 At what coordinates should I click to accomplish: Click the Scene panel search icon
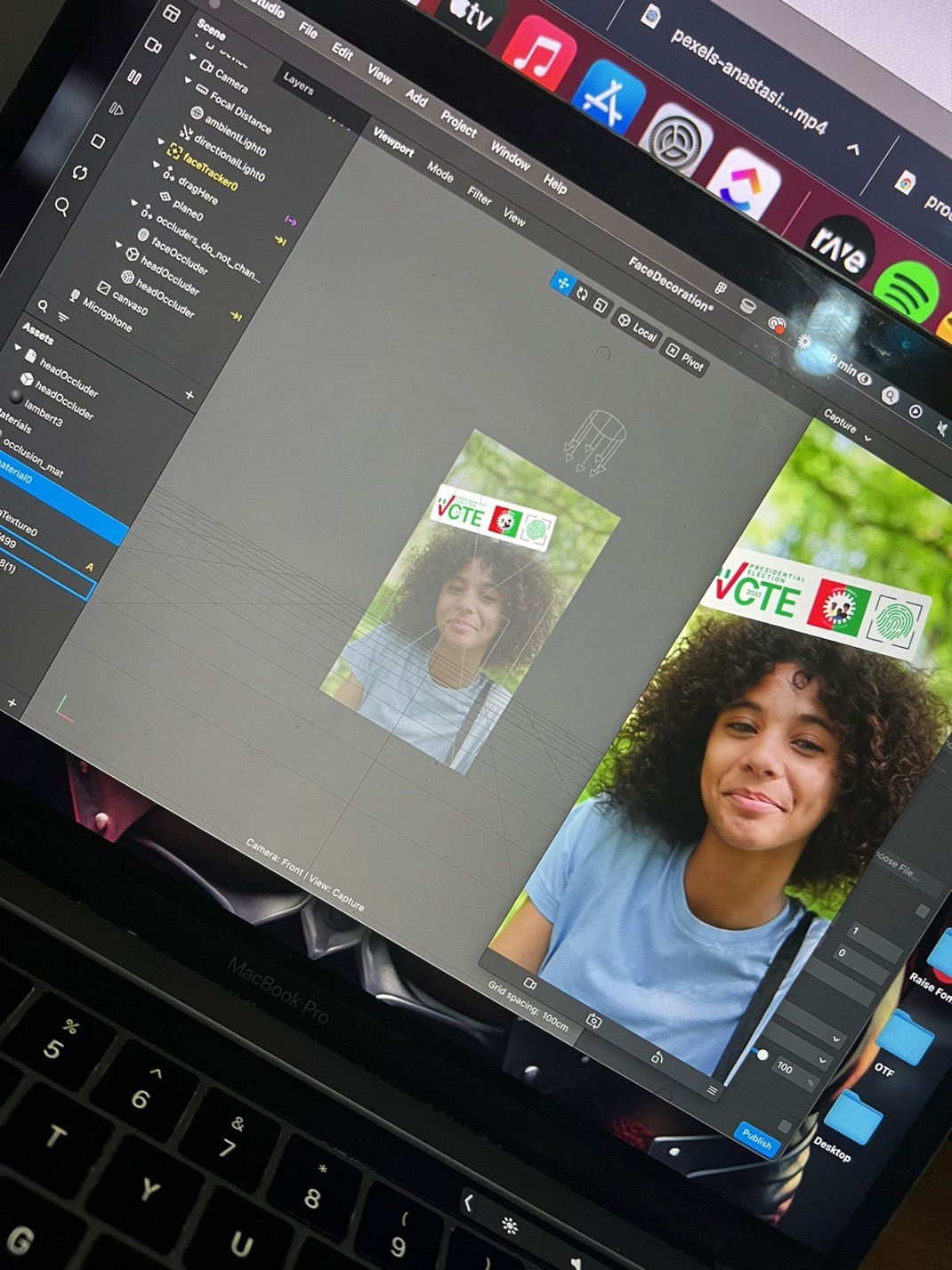(x=43, y=306)
